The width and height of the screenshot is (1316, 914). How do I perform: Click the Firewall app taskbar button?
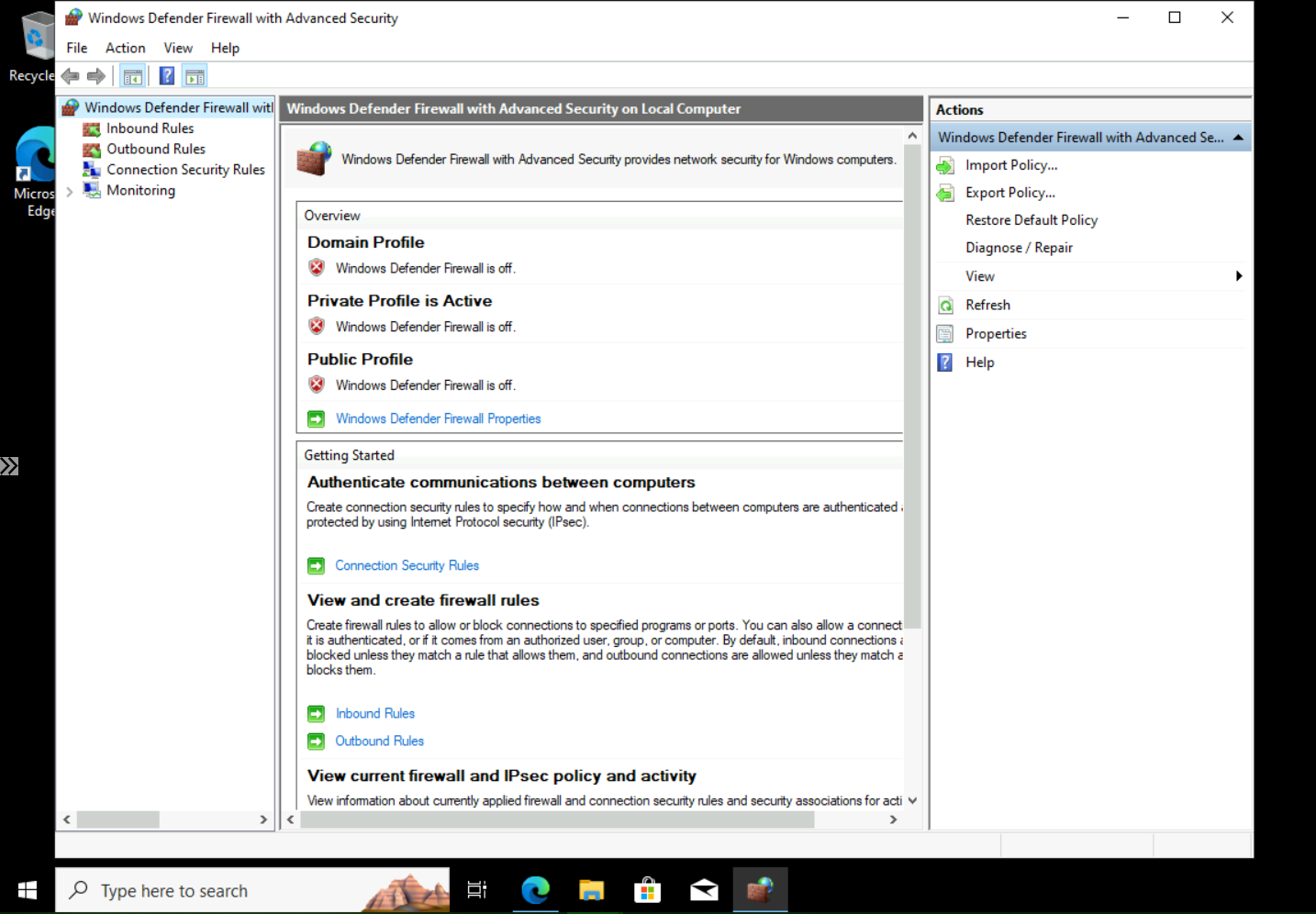760,890
